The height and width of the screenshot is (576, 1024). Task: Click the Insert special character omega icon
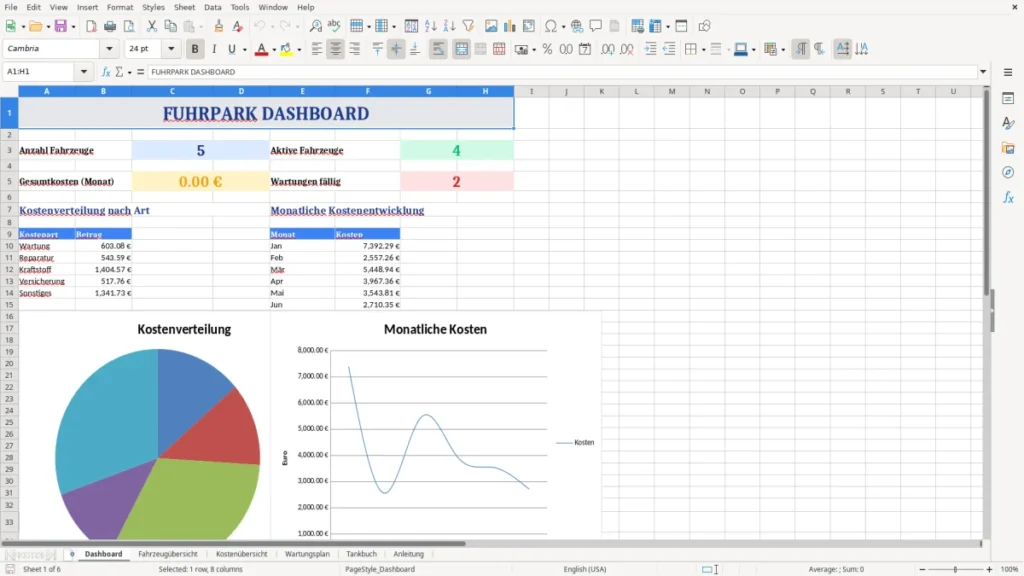coord(551,26)
